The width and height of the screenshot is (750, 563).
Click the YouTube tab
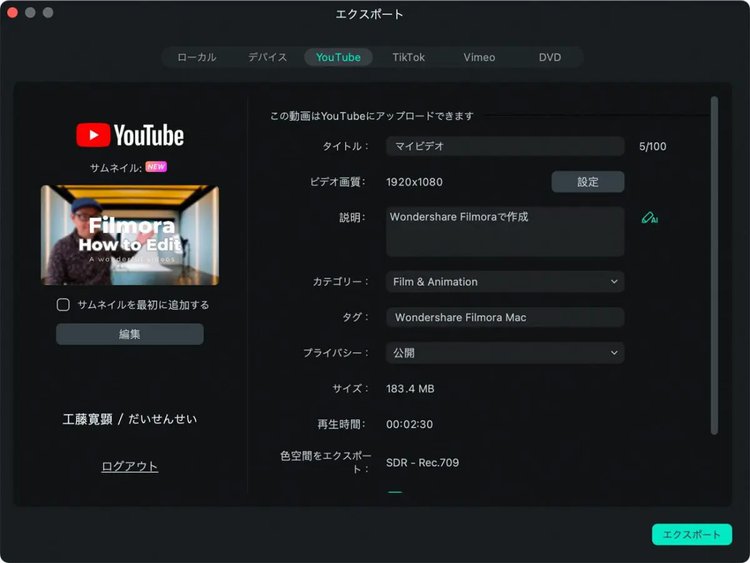(x=338, y=57)
